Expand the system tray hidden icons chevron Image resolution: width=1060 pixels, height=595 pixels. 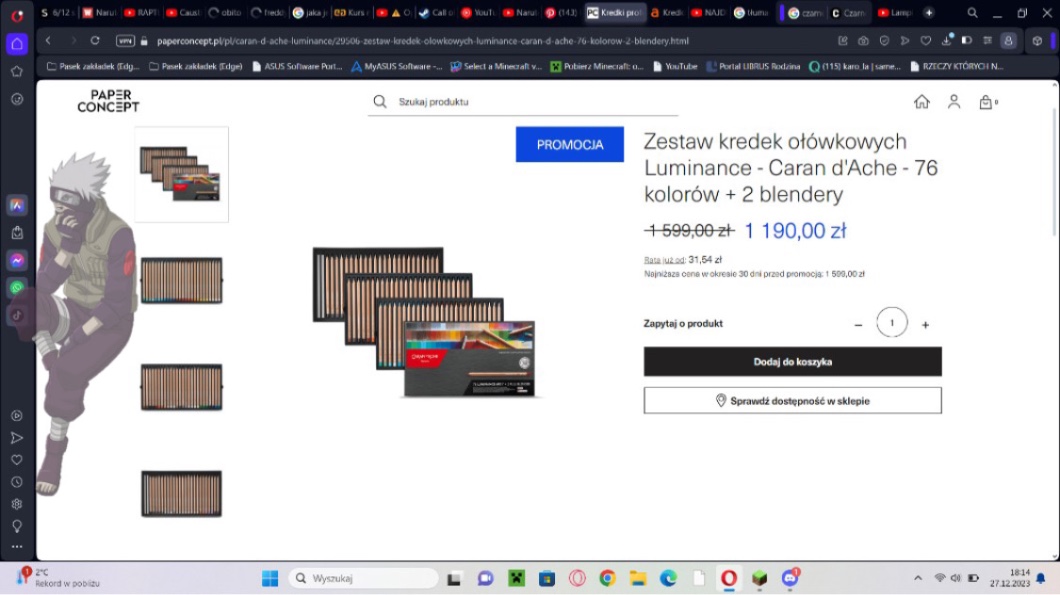[x=918, y=578]
